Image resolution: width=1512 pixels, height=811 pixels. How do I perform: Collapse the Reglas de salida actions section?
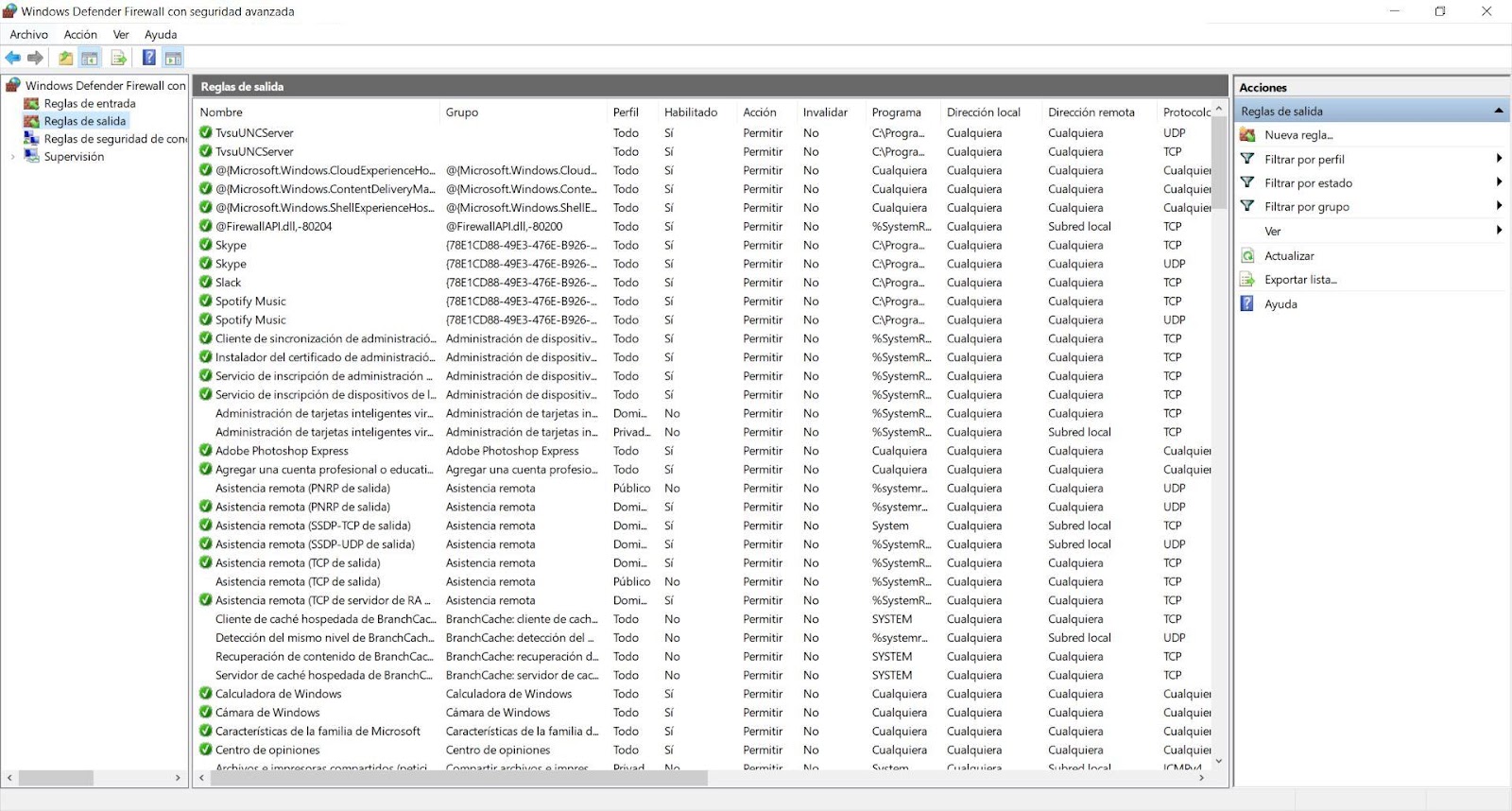[1499, 112]
